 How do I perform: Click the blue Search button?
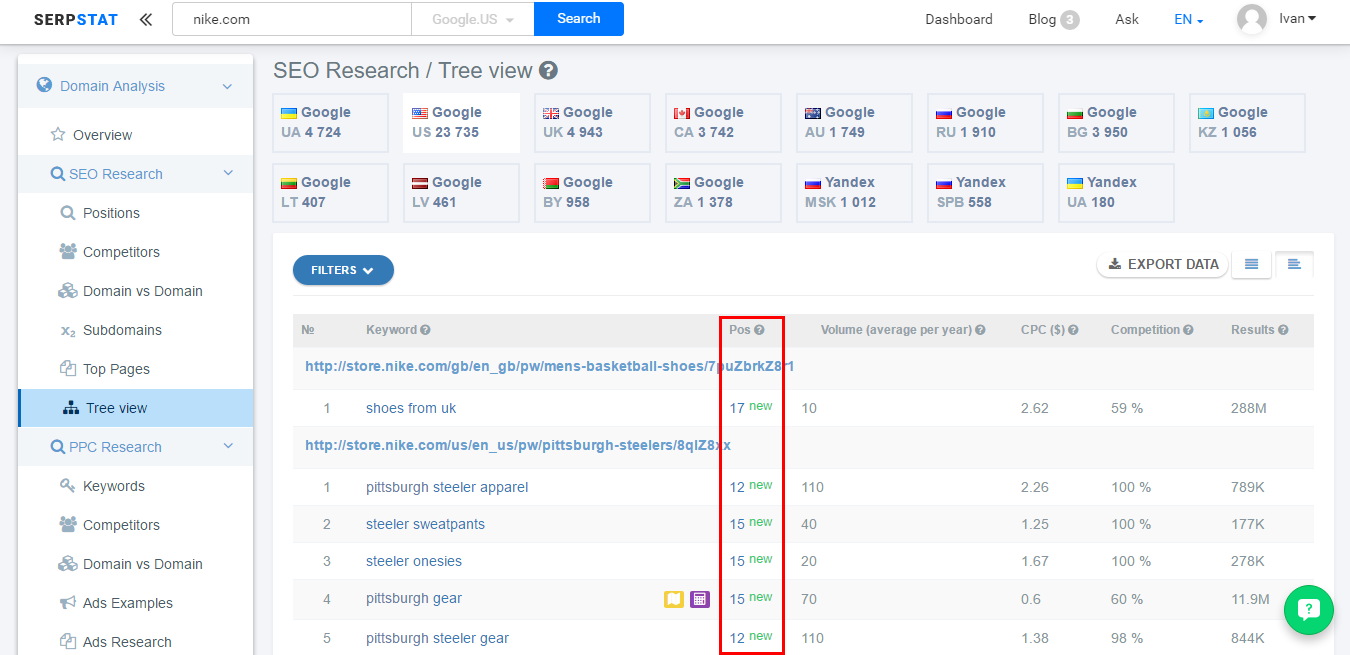click(x=579, y=19)
